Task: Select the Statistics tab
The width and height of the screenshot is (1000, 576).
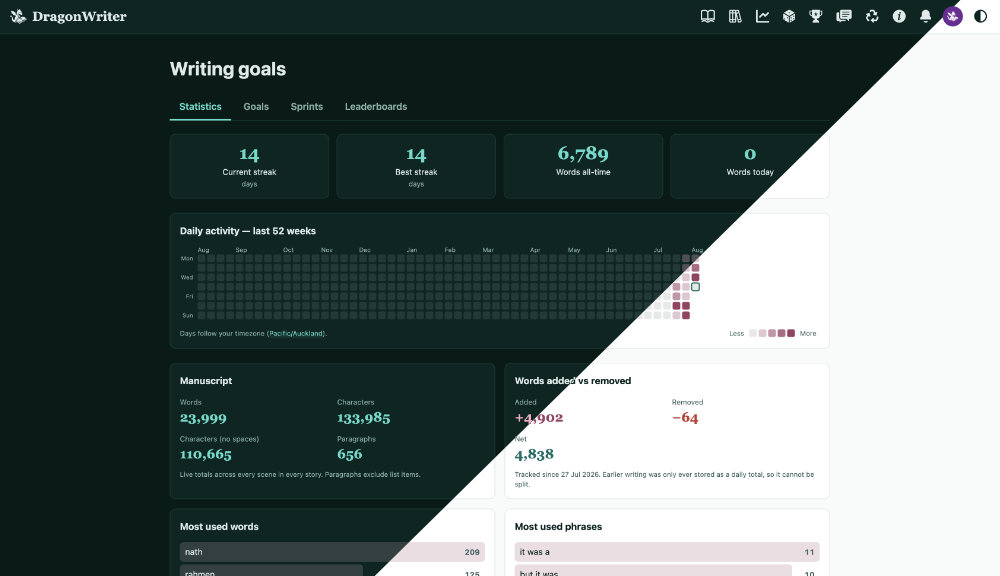Action: [x=200, y=107]
